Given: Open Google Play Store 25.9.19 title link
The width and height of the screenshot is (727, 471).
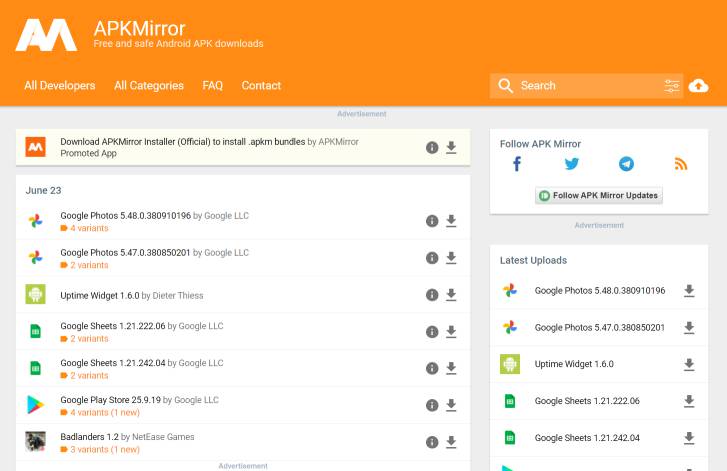Looking at the screenshot, I should click(x=110, y=400).
